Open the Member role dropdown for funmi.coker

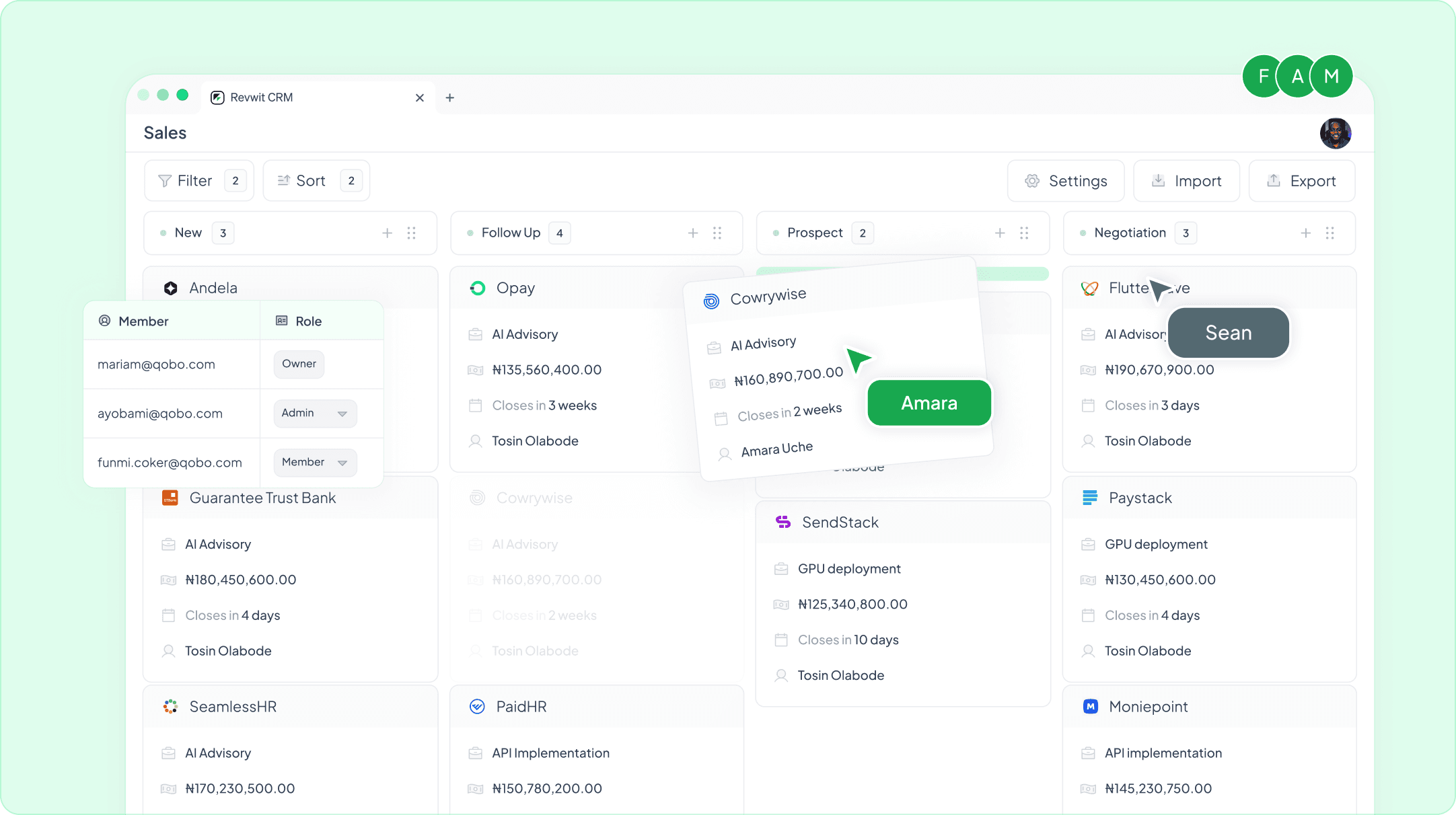pyautogui.click(x=315, y=462)
